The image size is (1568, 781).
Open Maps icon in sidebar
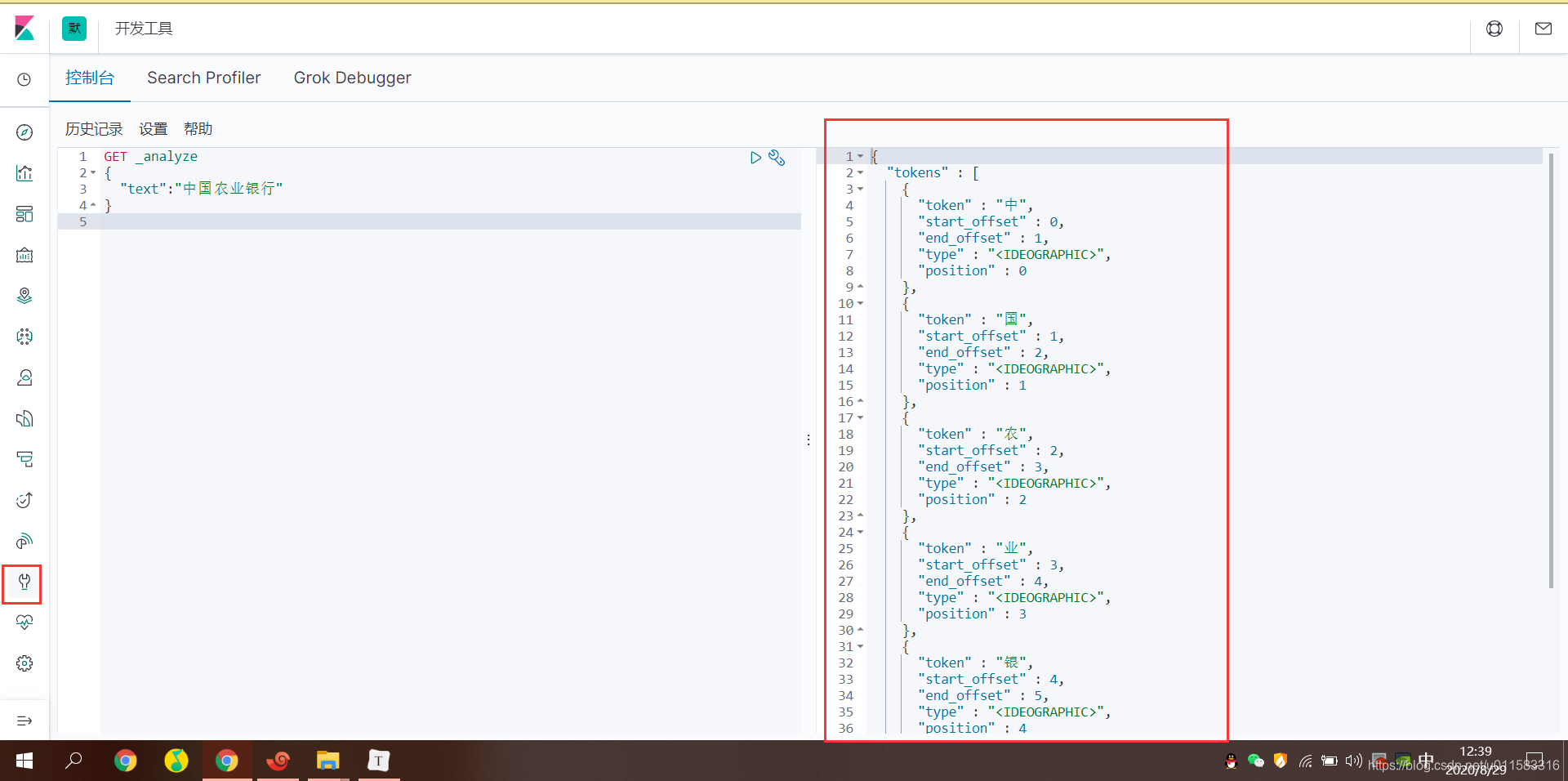[x=24, y=296]
